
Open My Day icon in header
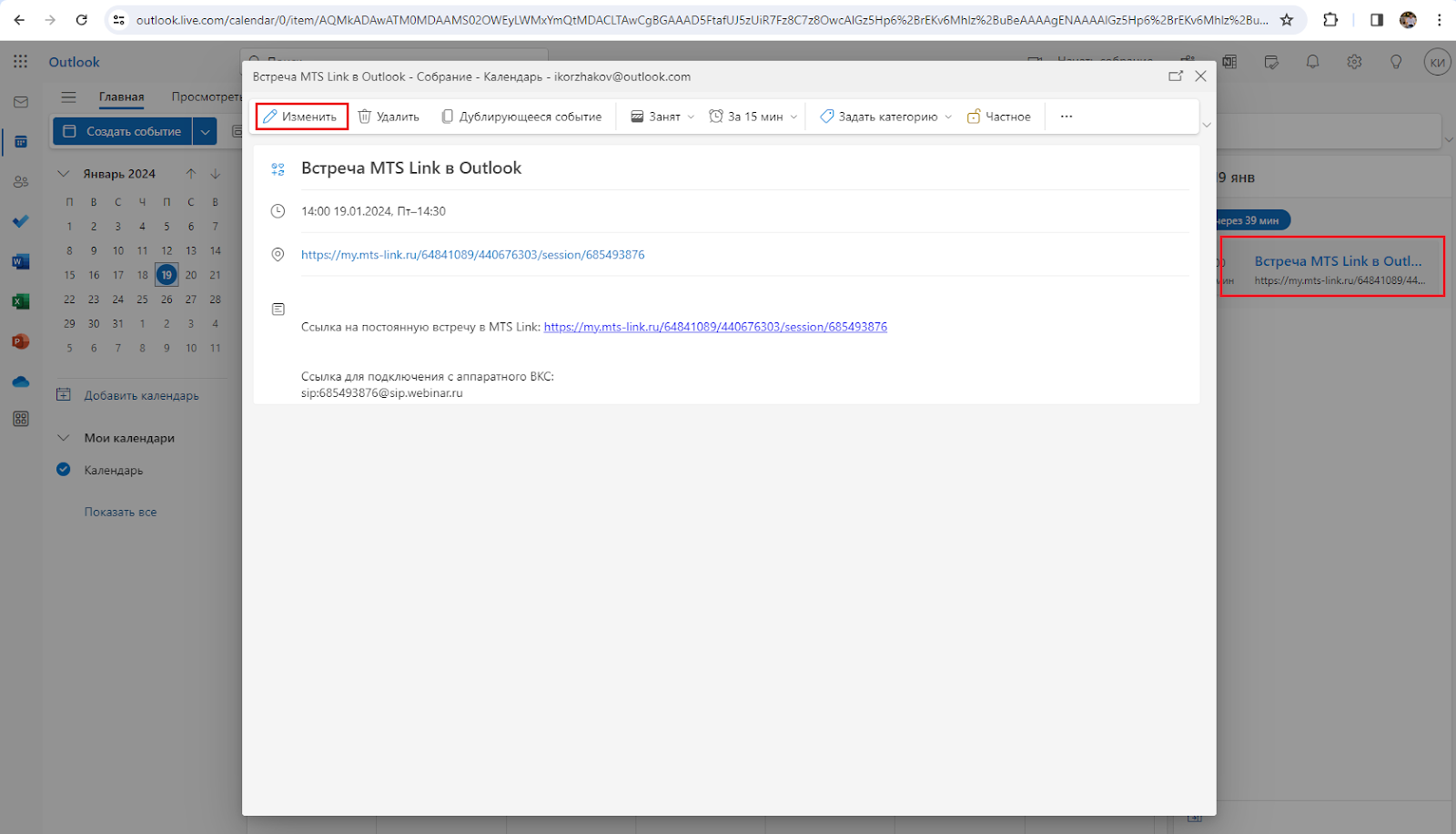point(1271,62)
